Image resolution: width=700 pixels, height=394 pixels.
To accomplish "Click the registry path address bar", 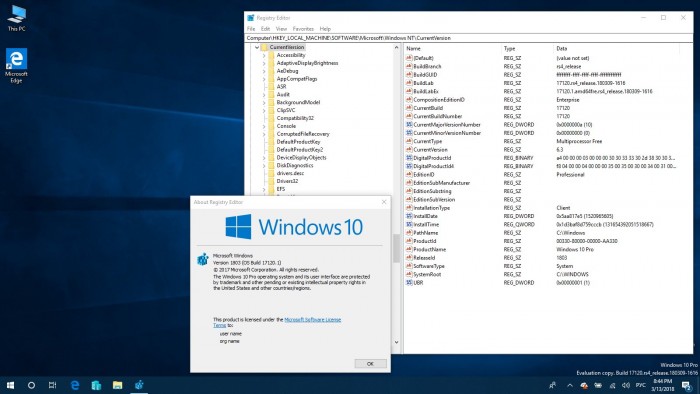I will click(x=469, y=38).
